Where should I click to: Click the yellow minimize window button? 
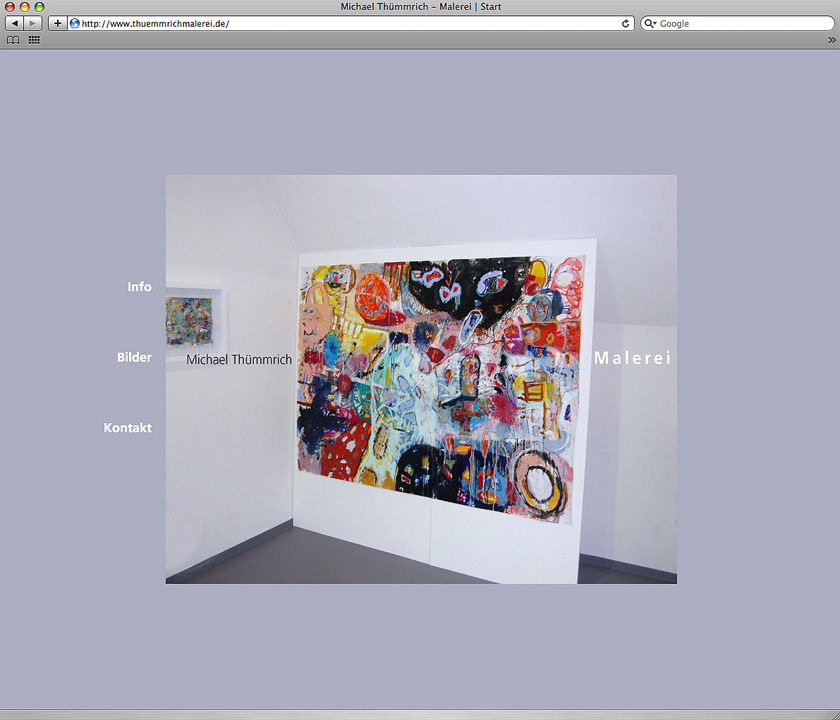(x=25, y=7)
